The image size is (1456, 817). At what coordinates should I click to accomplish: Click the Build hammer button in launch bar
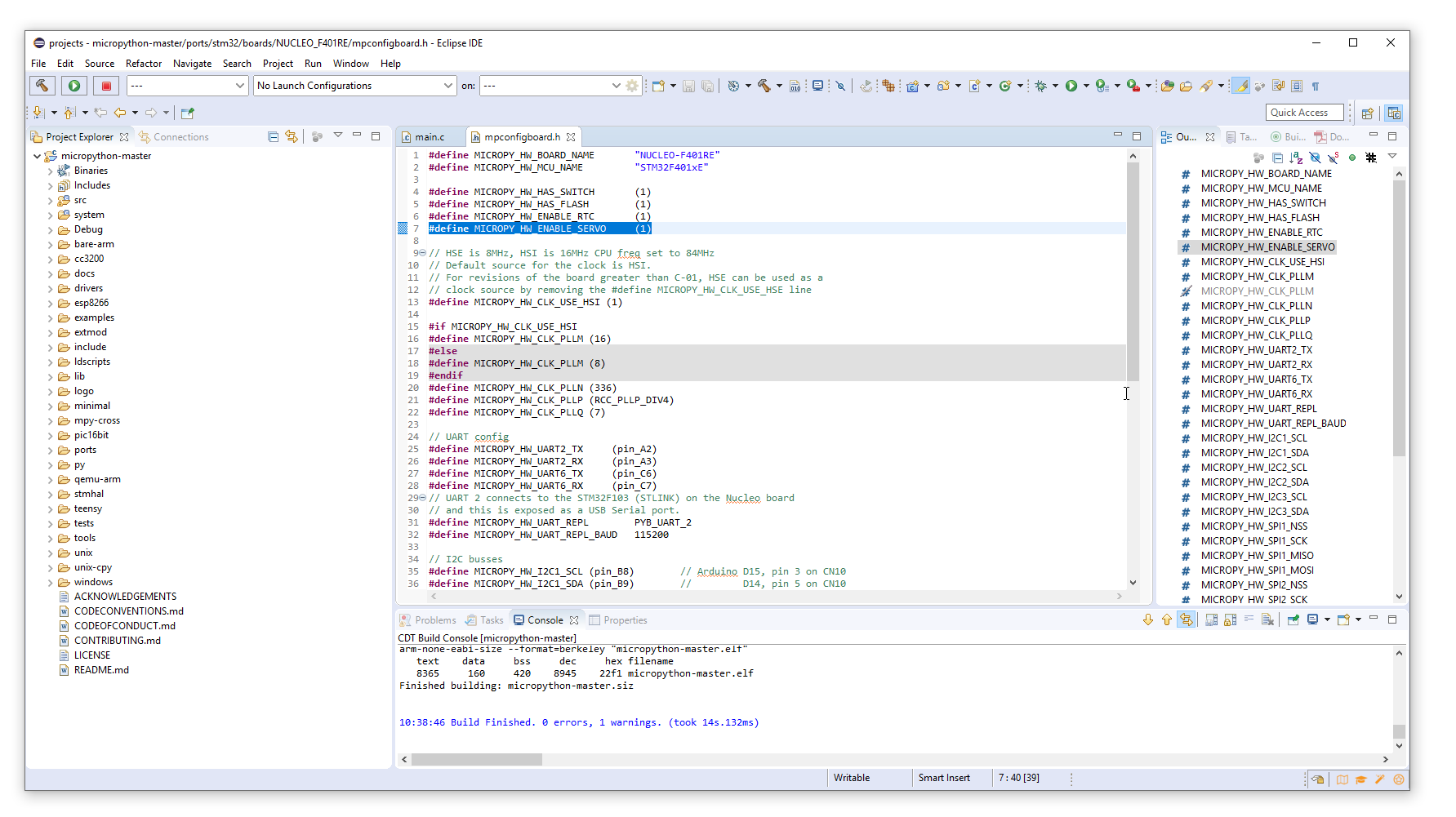42,85
